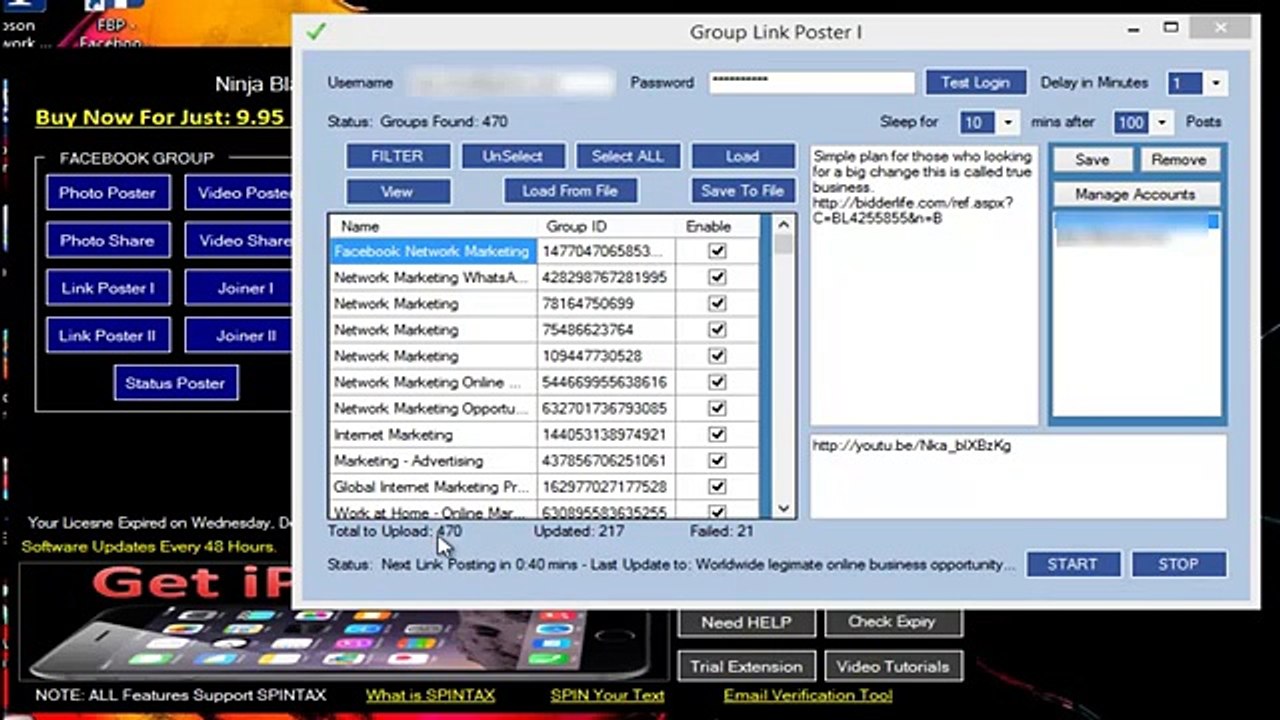
Task: Click the UnSelect button
Action: point(513,156)
